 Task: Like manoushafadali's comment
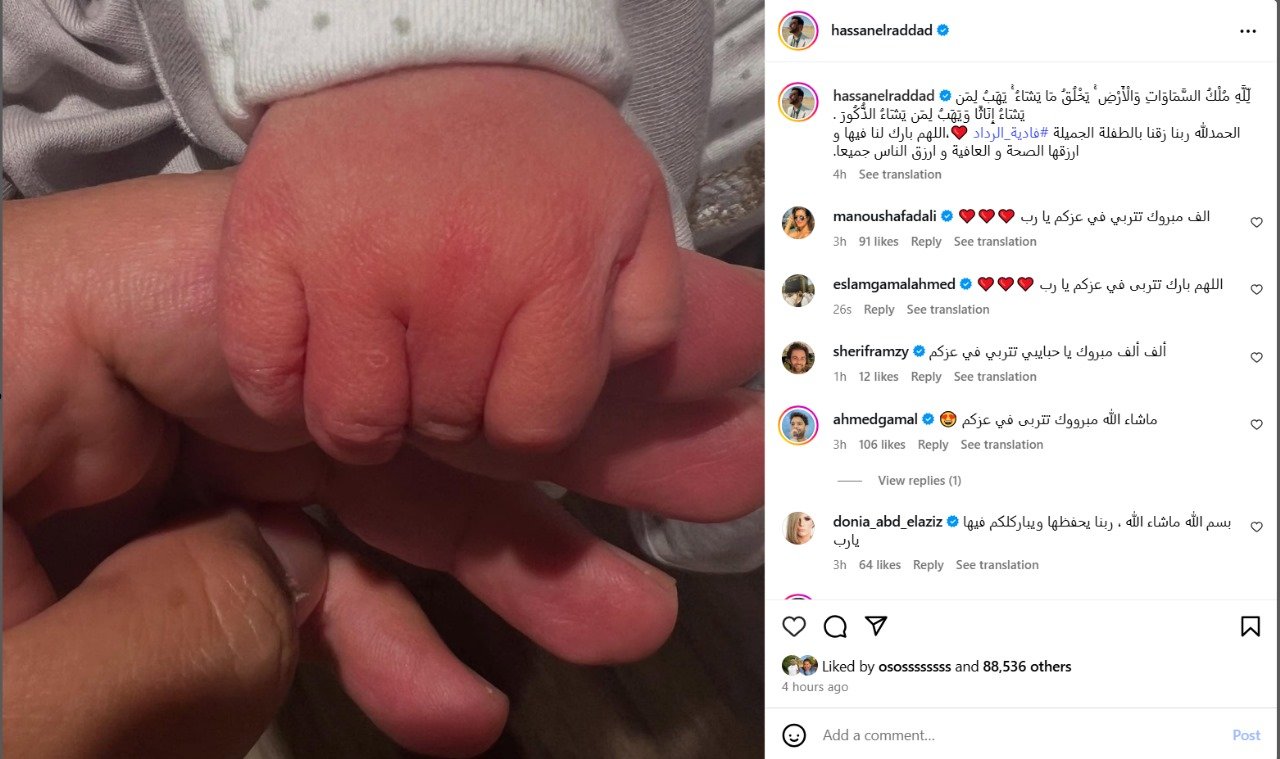pos(1256,223)
